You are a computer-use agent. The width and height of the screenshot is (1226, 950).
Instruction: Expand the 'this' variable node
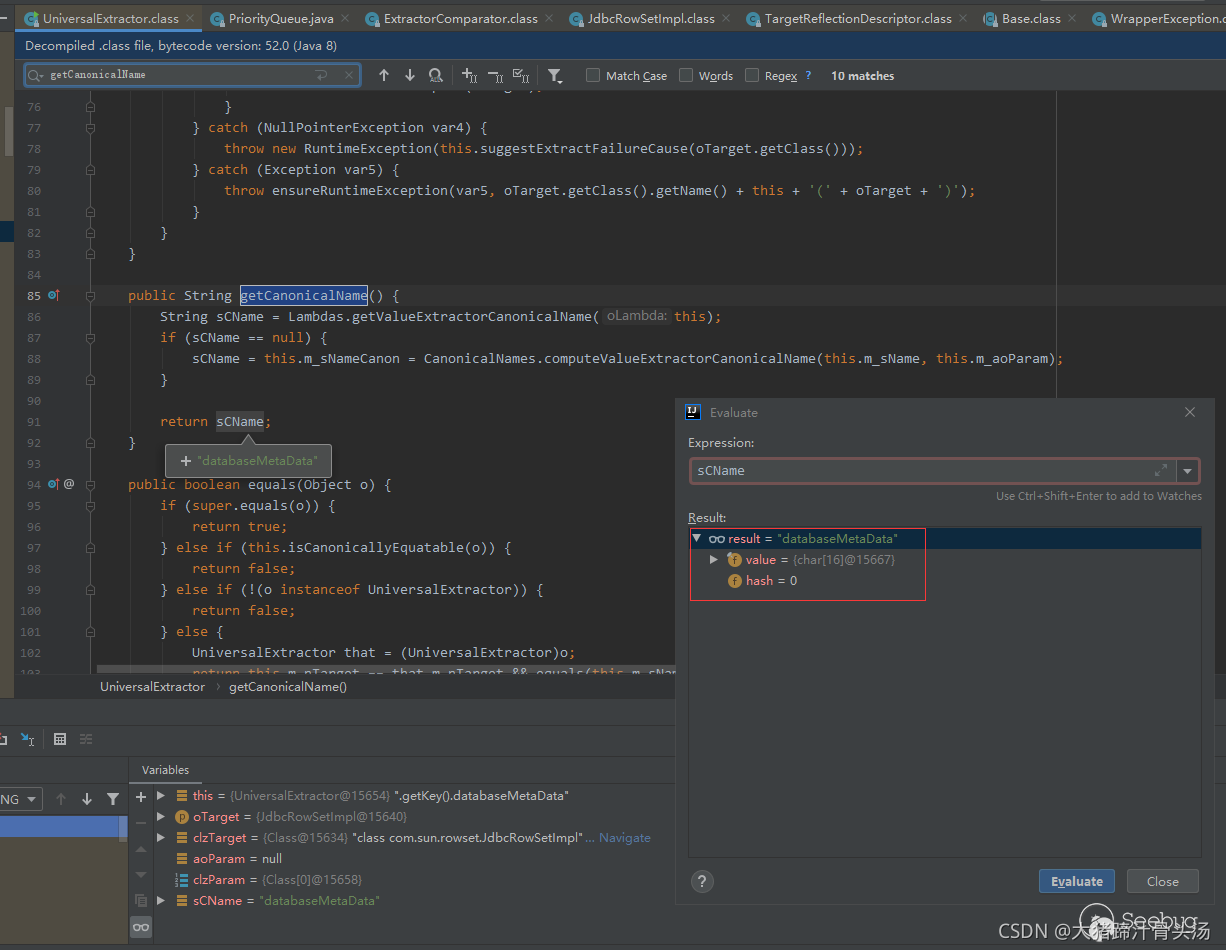[x=162, y=796]
